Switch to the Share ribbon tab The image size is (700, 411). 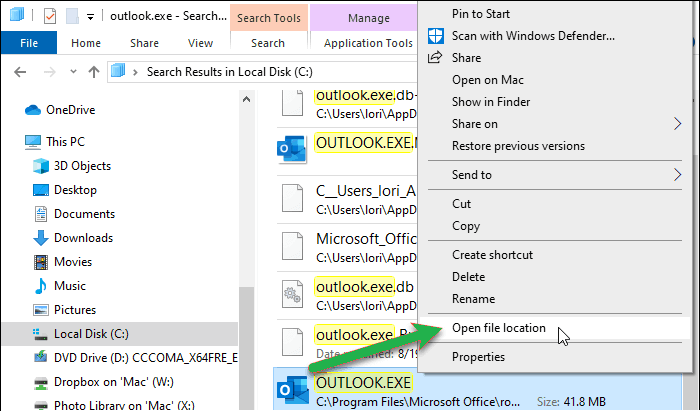pos(144,43)
